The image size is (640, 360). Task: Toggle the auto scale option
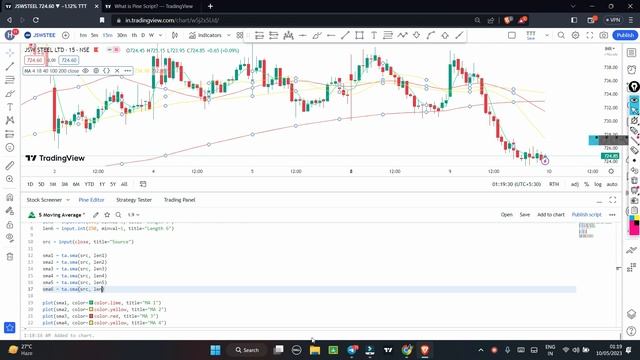coord(612,184)
